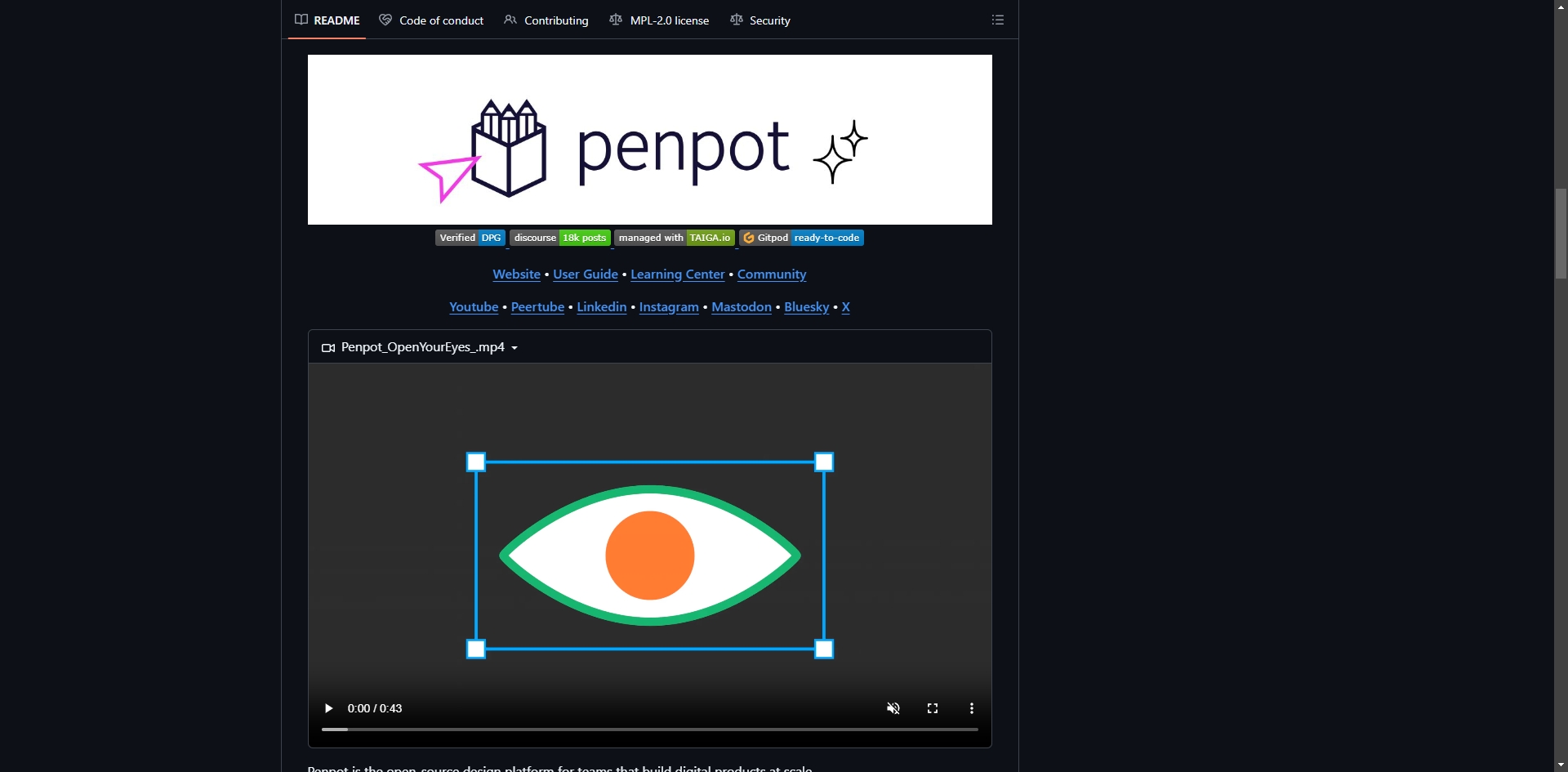The height and width of the screenshot is (772, 1568).
Task: Open the video more options menu
Action: 972,708
